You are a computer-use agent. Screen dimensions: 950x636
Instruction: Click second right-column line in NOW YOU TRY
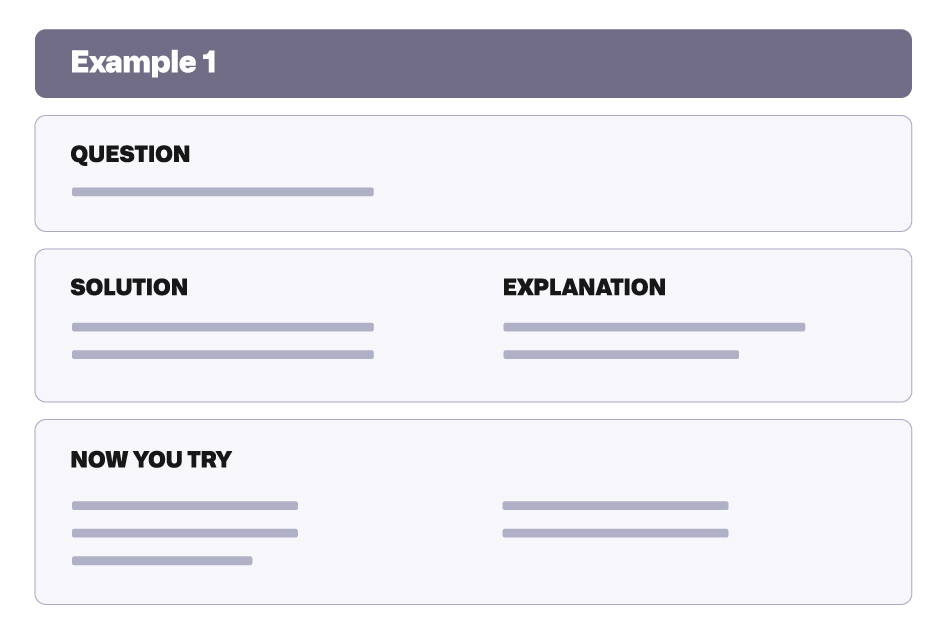(616, 533)
